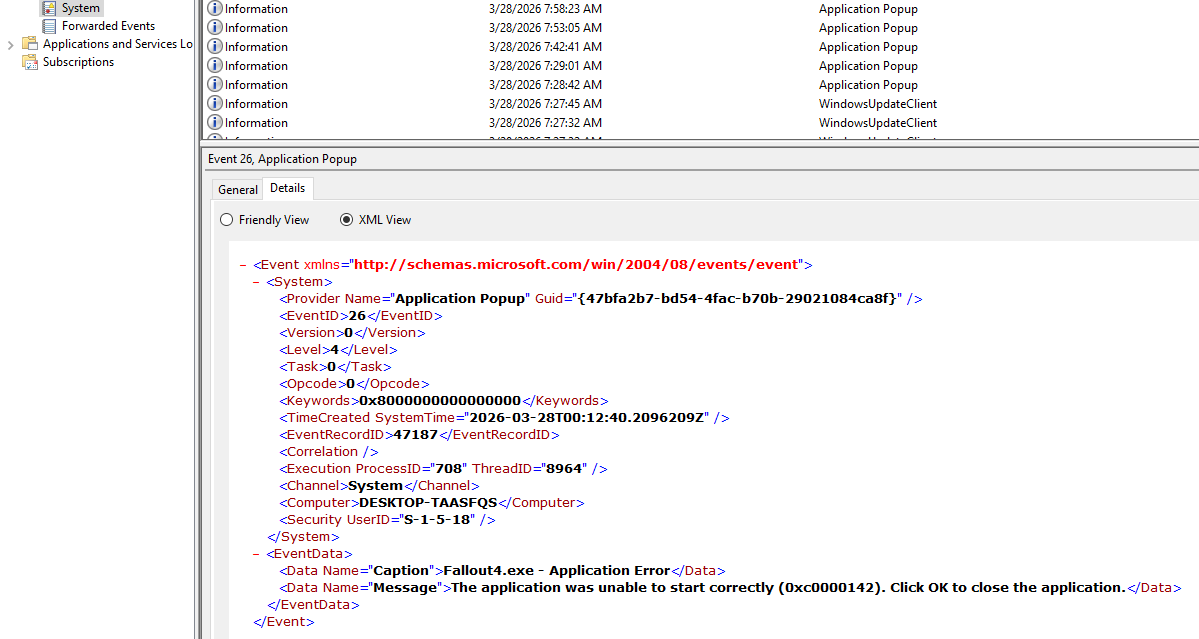
Task: Open Forwarded Events log
Action: 108,26
